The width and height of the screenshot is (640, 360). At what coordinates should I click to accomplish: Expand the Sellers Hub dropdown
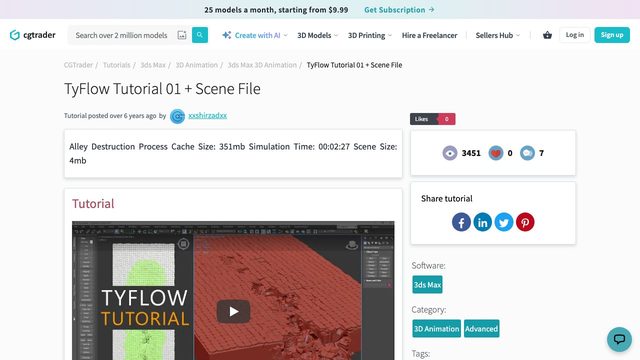(x=498, y=36)
